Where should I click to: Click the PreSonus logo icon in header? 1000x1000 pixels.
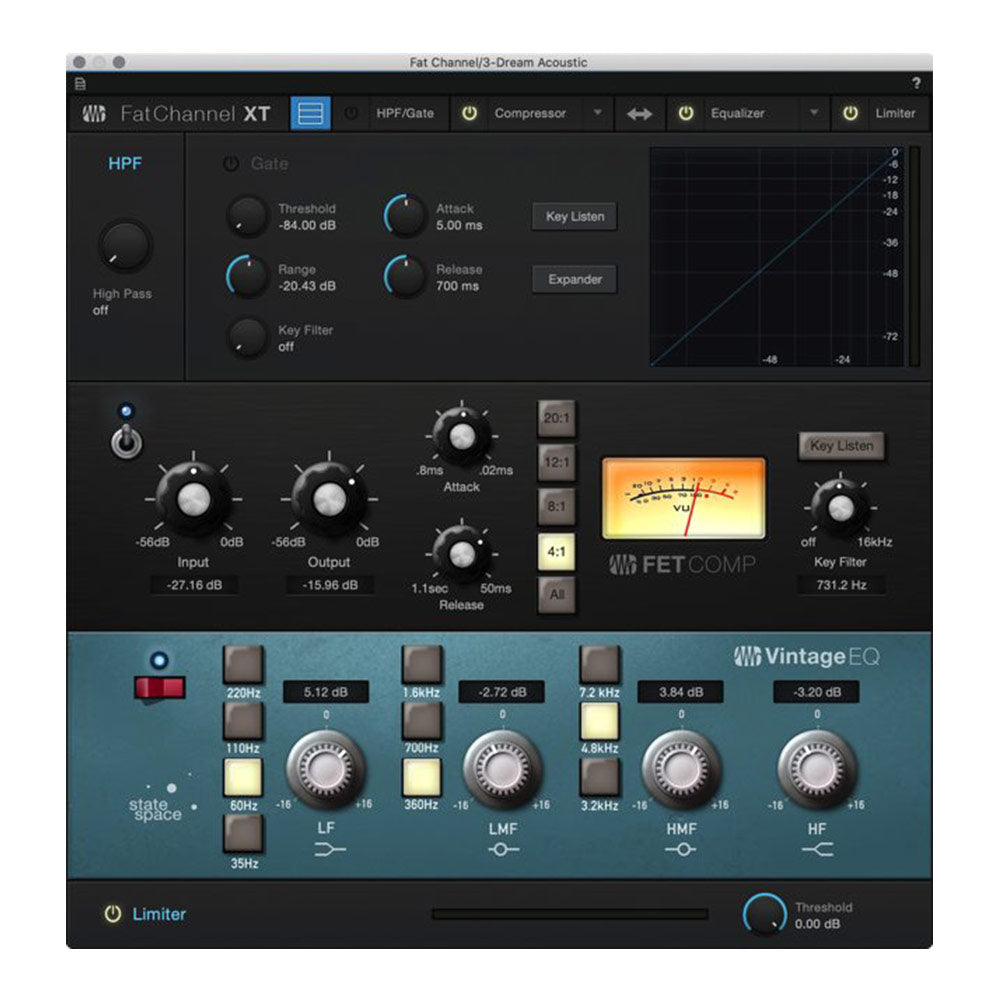coord(94,114)
